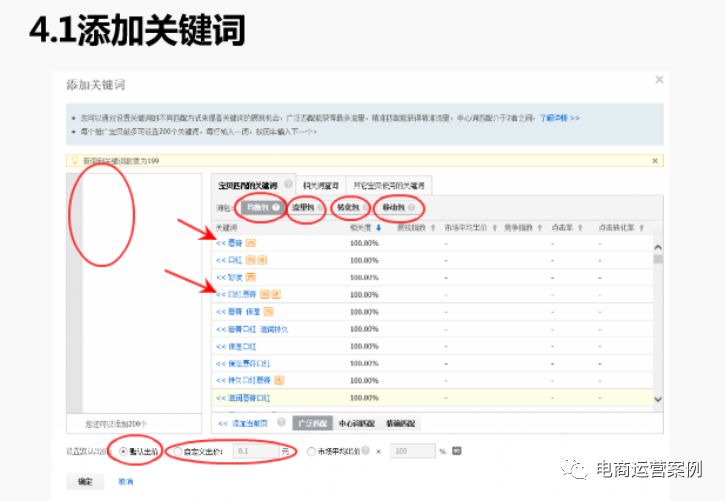The height and width of the screenshot is (501, 726).
Task: Open help icon beside 宝贝匹配的关键词 tab
Action: 288,184
